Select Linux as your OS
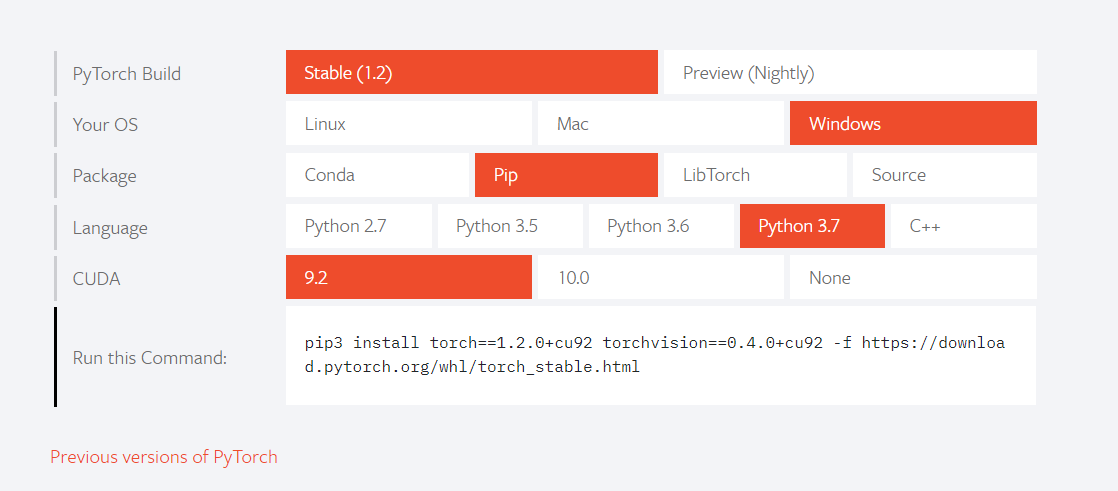 (x=409, y=123)
